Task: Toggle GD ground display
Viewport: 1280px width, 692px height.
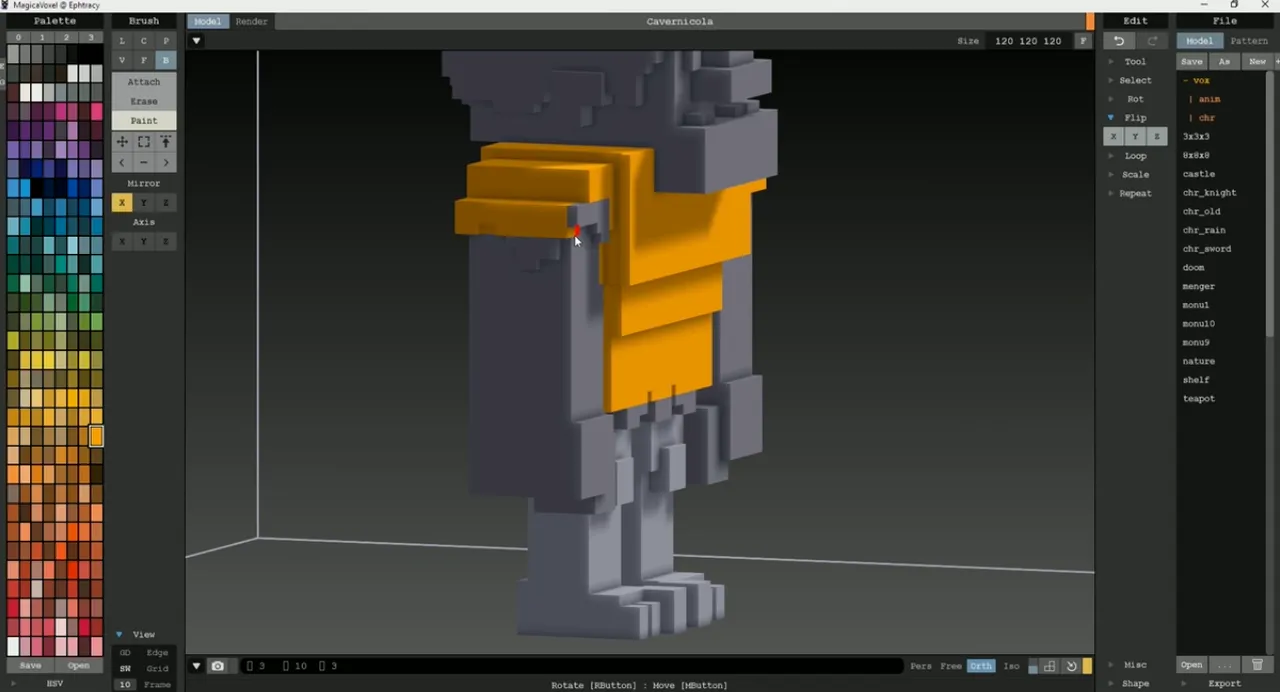Action: (x=125, y=653)
